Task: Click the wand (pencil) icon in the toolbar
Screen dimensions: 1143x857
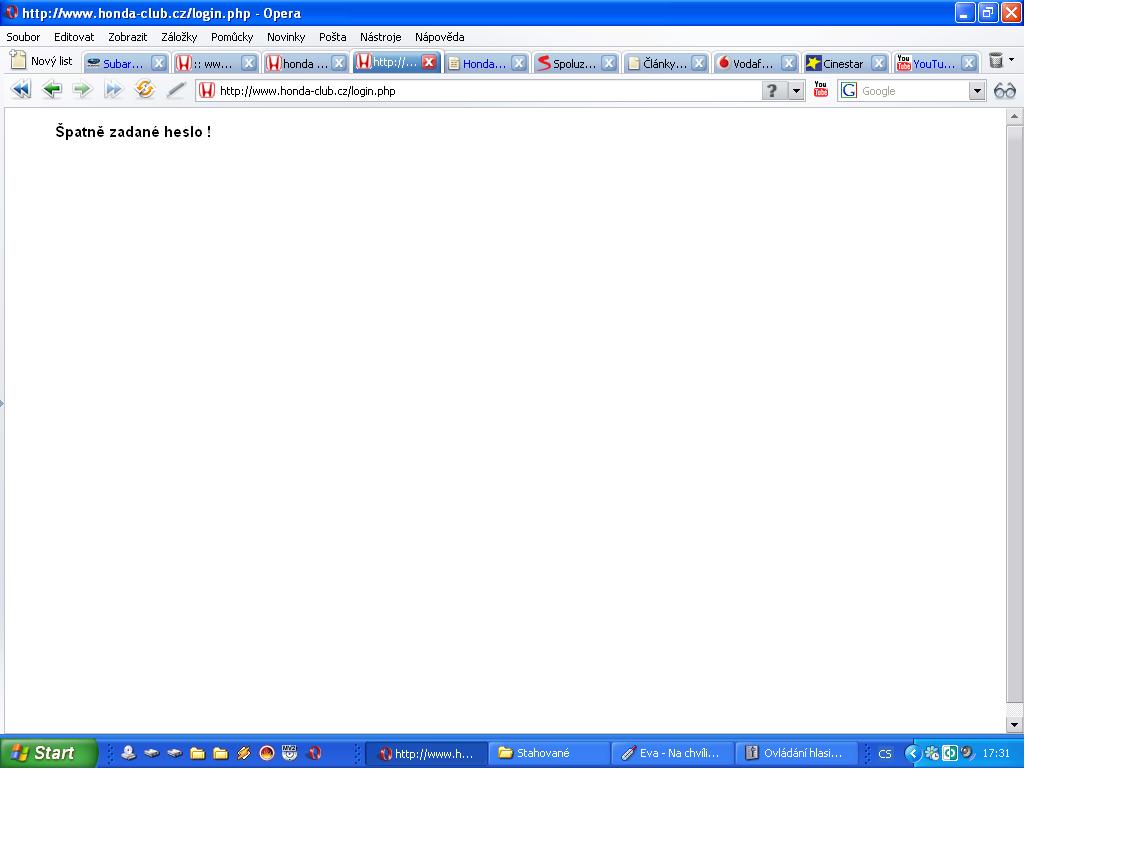Action: [176, 90]
